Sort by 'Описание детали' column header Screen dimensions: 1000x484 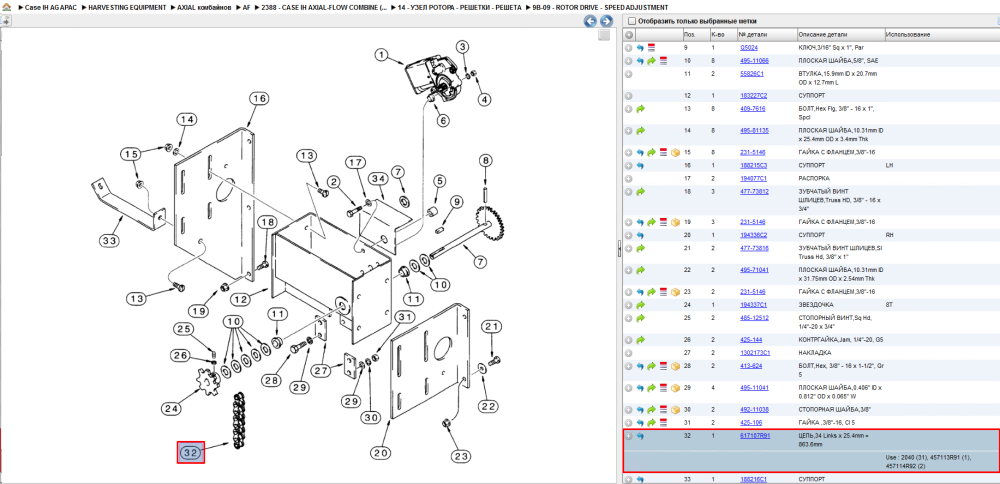pyautogui.click(x=840, y=34)
